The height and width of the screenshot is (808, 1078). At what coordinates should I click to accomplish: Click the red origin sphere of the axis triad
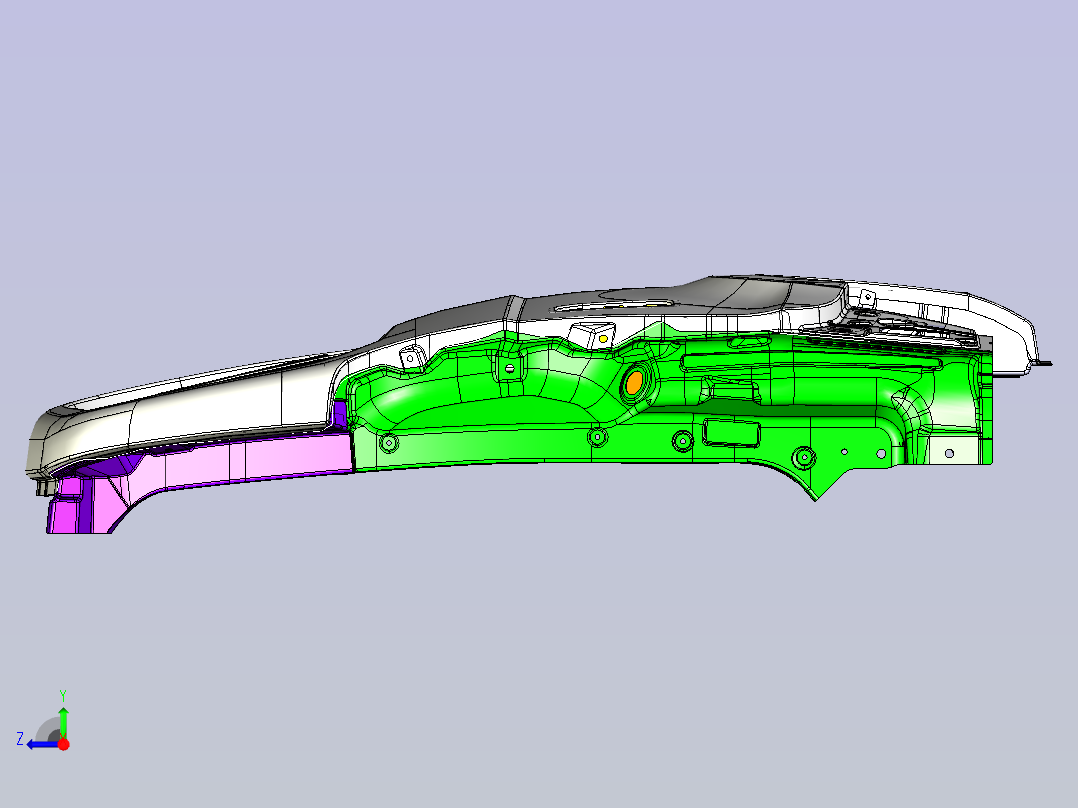pyautogui.click(x=63, y=744)
